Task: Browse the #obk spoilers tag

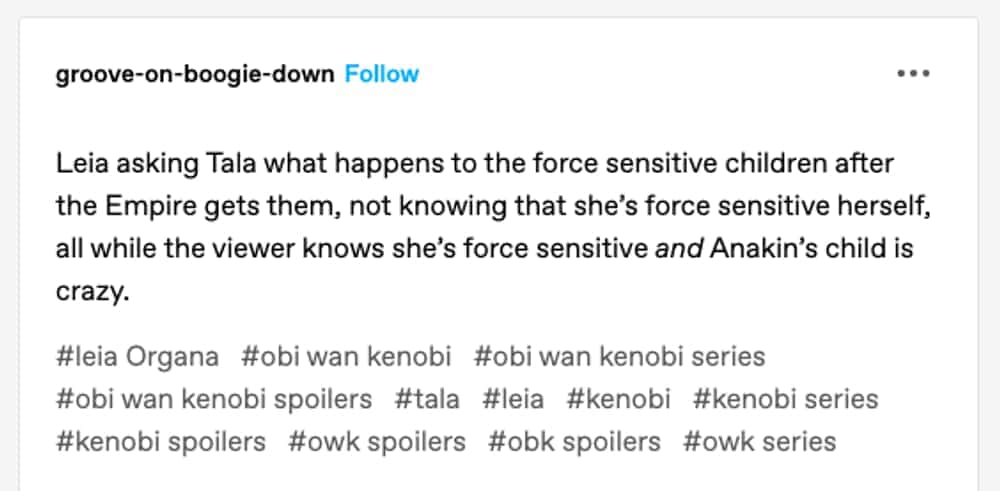Action: point(574,441)
